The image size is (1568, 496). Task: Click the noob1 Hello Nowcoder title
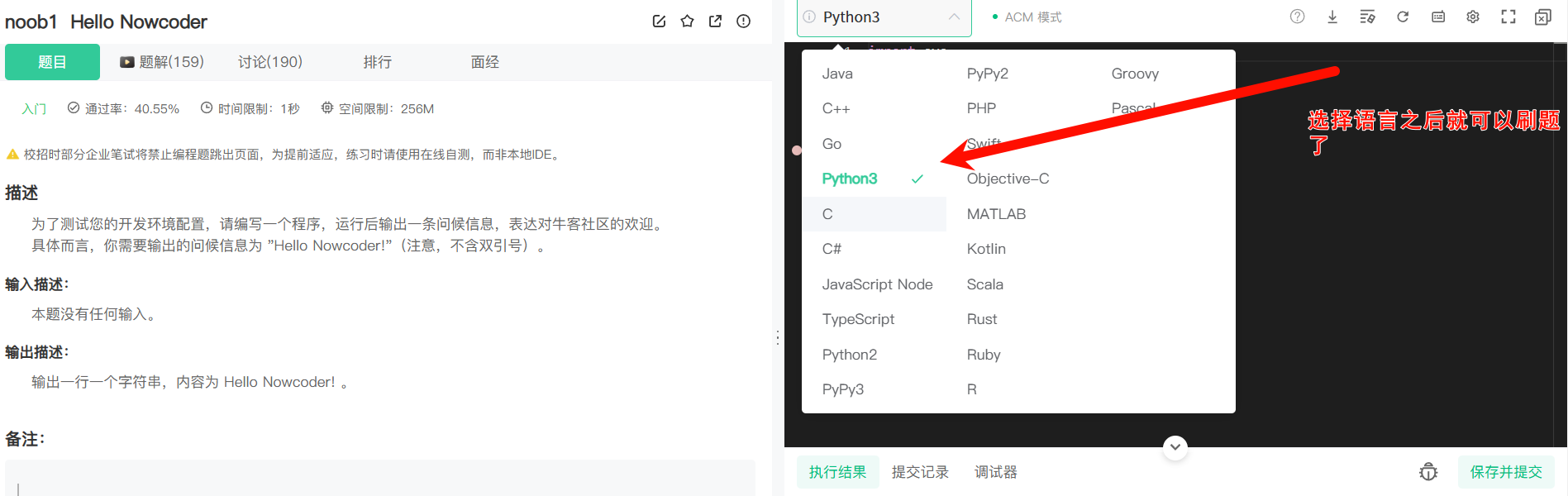coord(106,21)
